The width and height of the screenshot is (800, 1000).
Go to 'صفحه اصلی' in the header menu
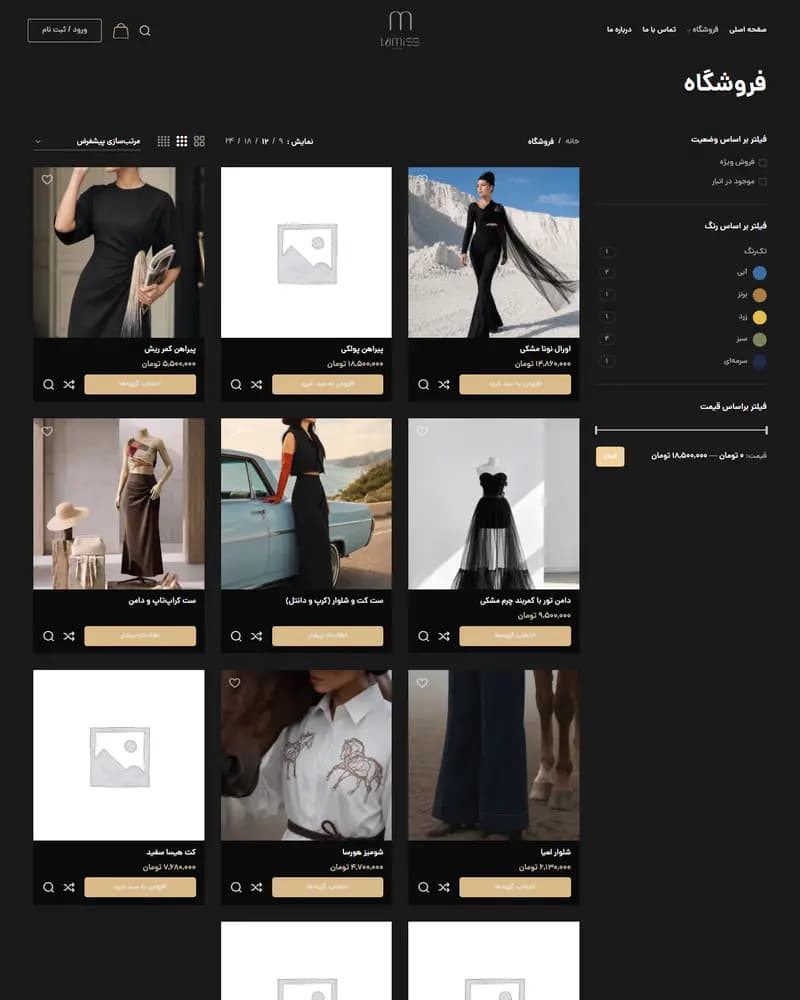point(748,29)
